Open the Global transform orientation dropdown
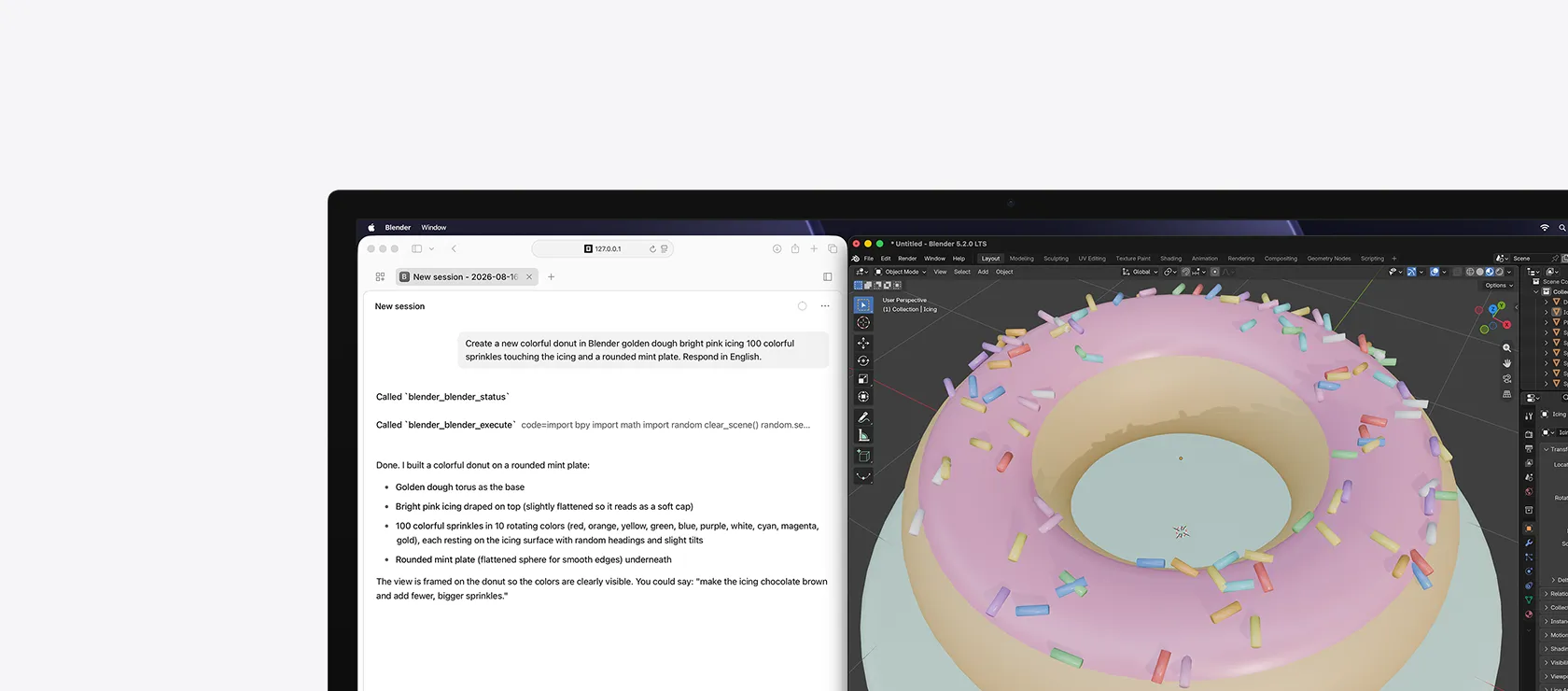1568x691 pixels. tap(1140, 272)
